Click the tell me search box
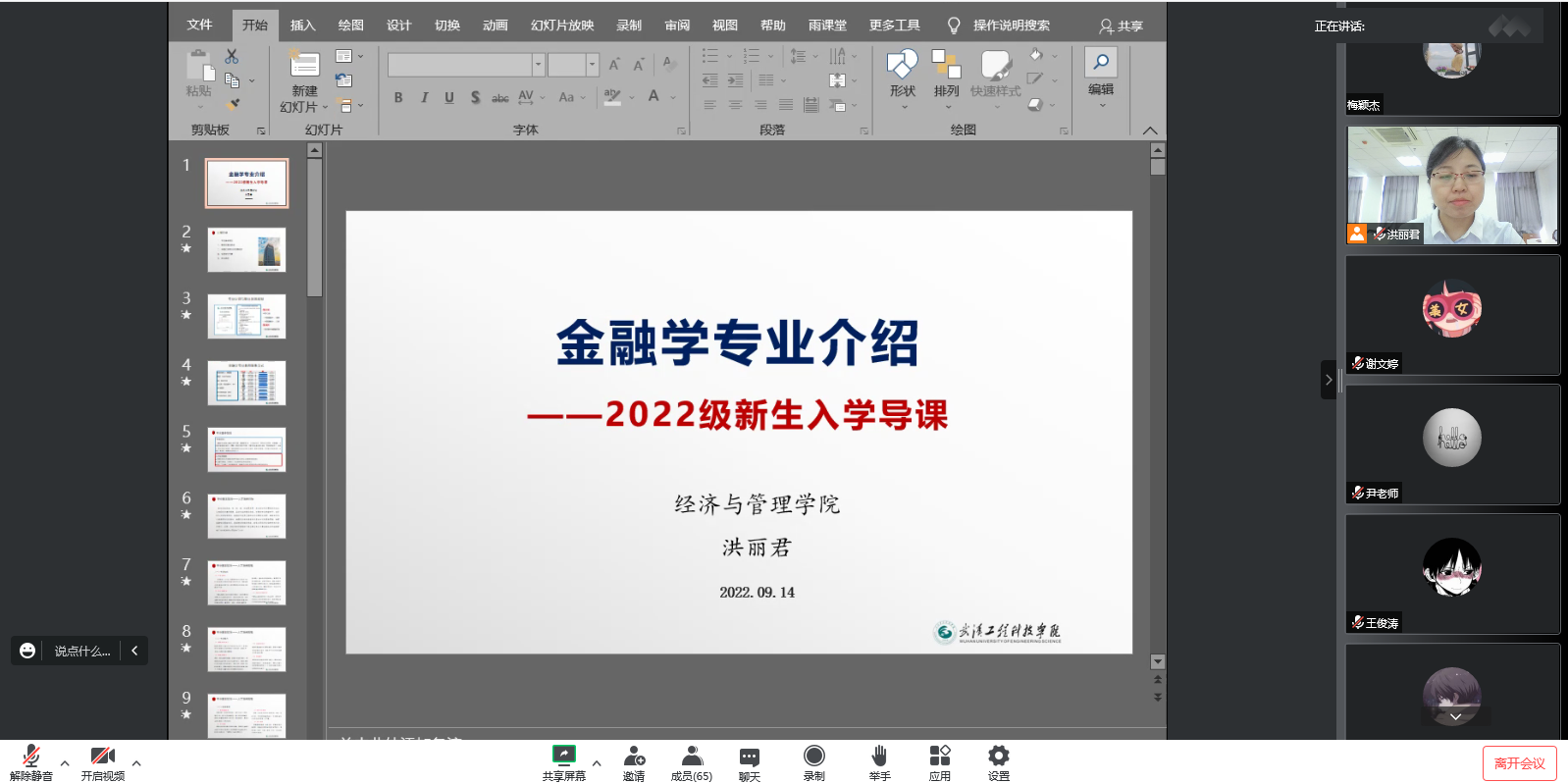This screenshot has height=784, width=1568. pos(1011,26)
